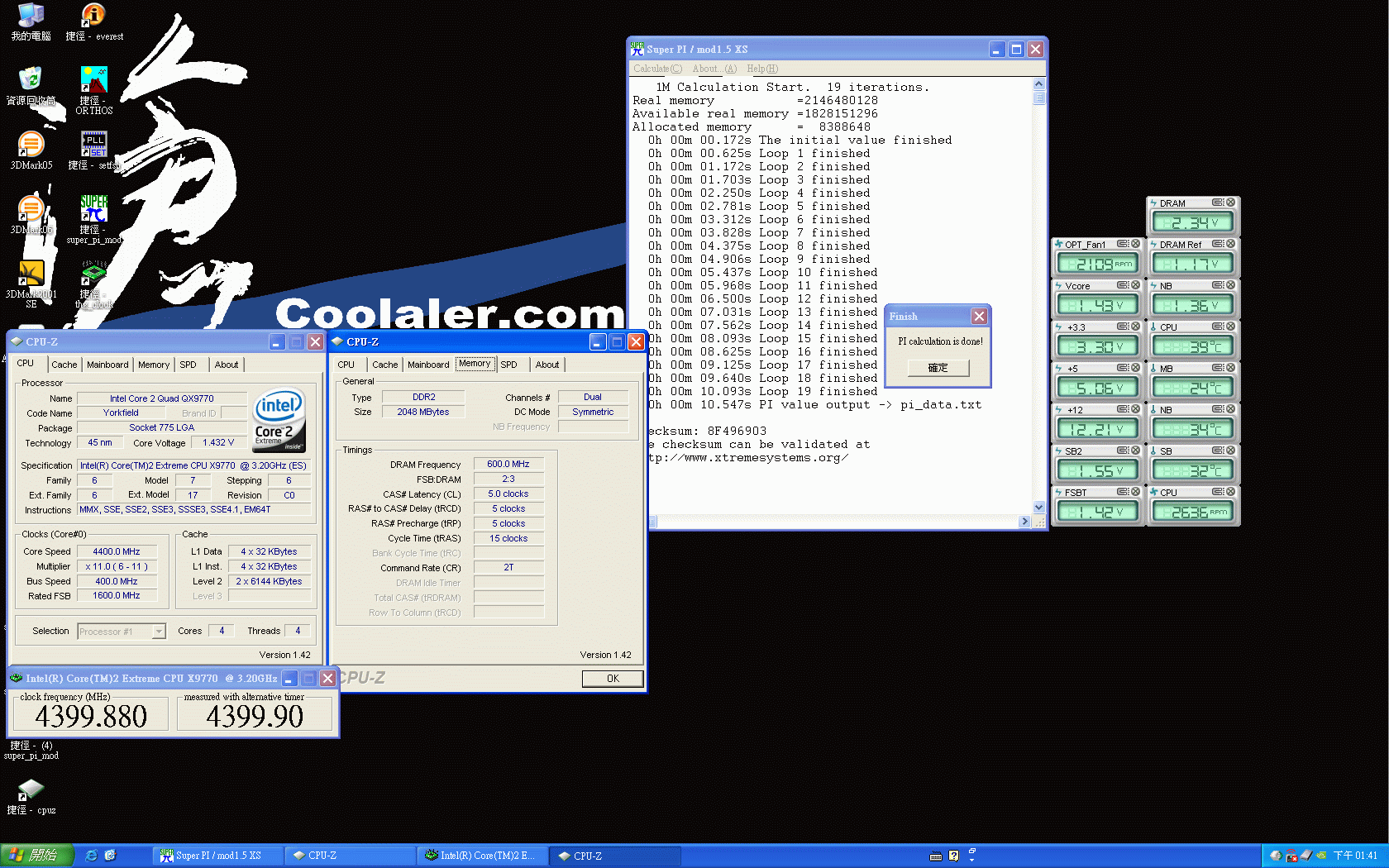This screenshot has height=868, width=1389.
Task: Open settings on the FSBT voltage widget
Action: pos(1123,492)
